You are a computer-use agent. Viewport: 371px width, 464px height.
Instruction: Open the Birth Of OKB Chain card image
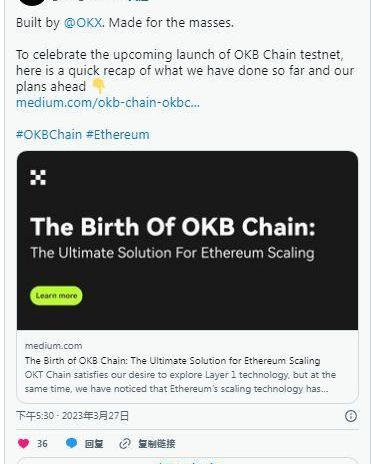187,240
